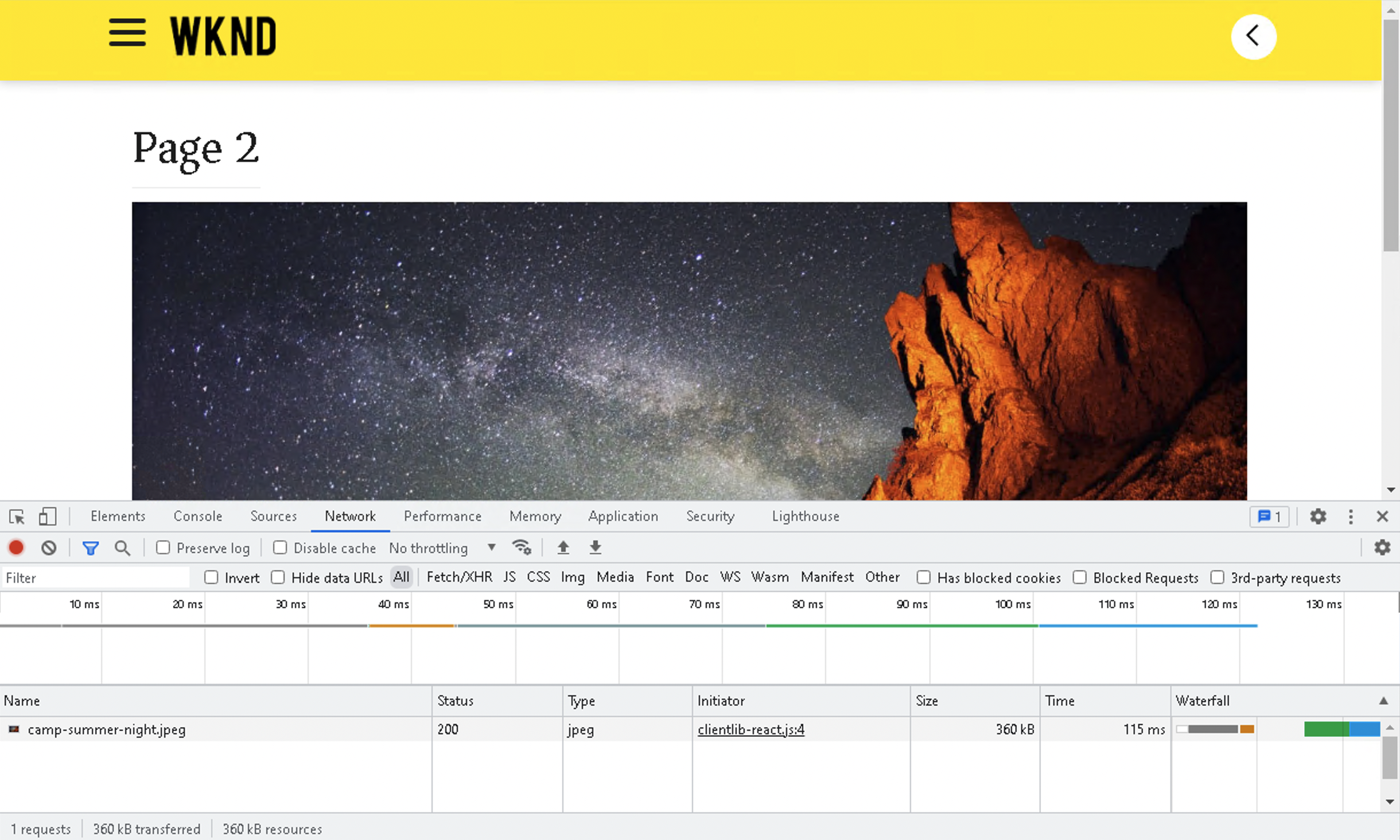Viewport: 1400px width, 840px height.
Task: Enable the Preserve log checkbox
Action: [164, 548]
